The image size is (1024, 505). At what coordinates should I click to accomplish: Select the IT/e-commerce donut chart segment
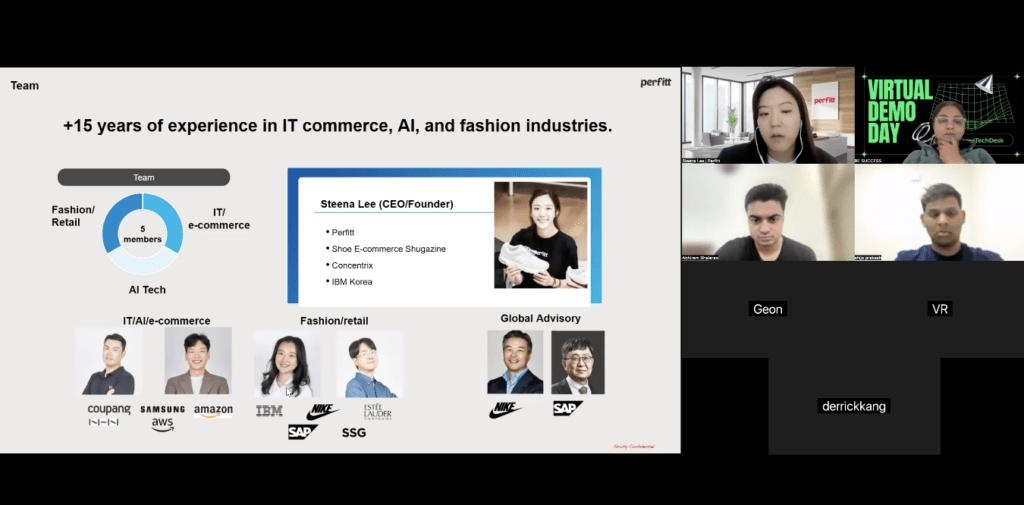tap(171, 222)
